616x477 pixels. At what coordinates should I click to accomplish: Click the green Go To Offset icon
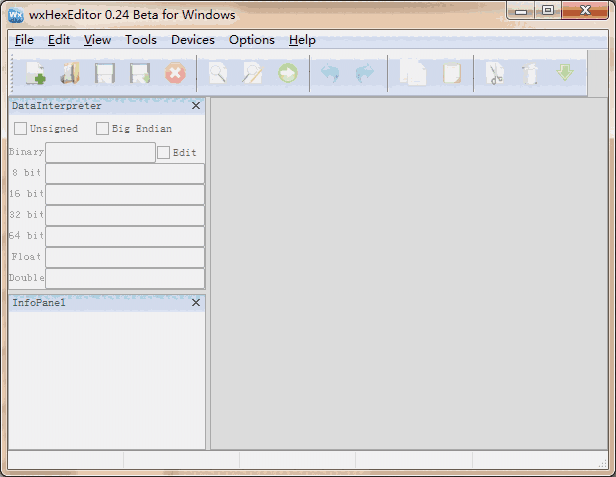(x=288, y=73)
